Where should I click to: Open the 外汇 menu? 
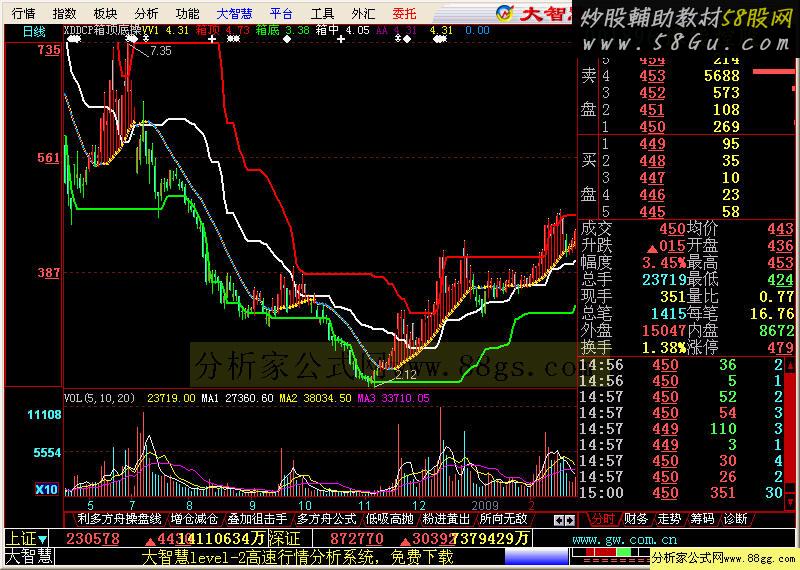363,13
